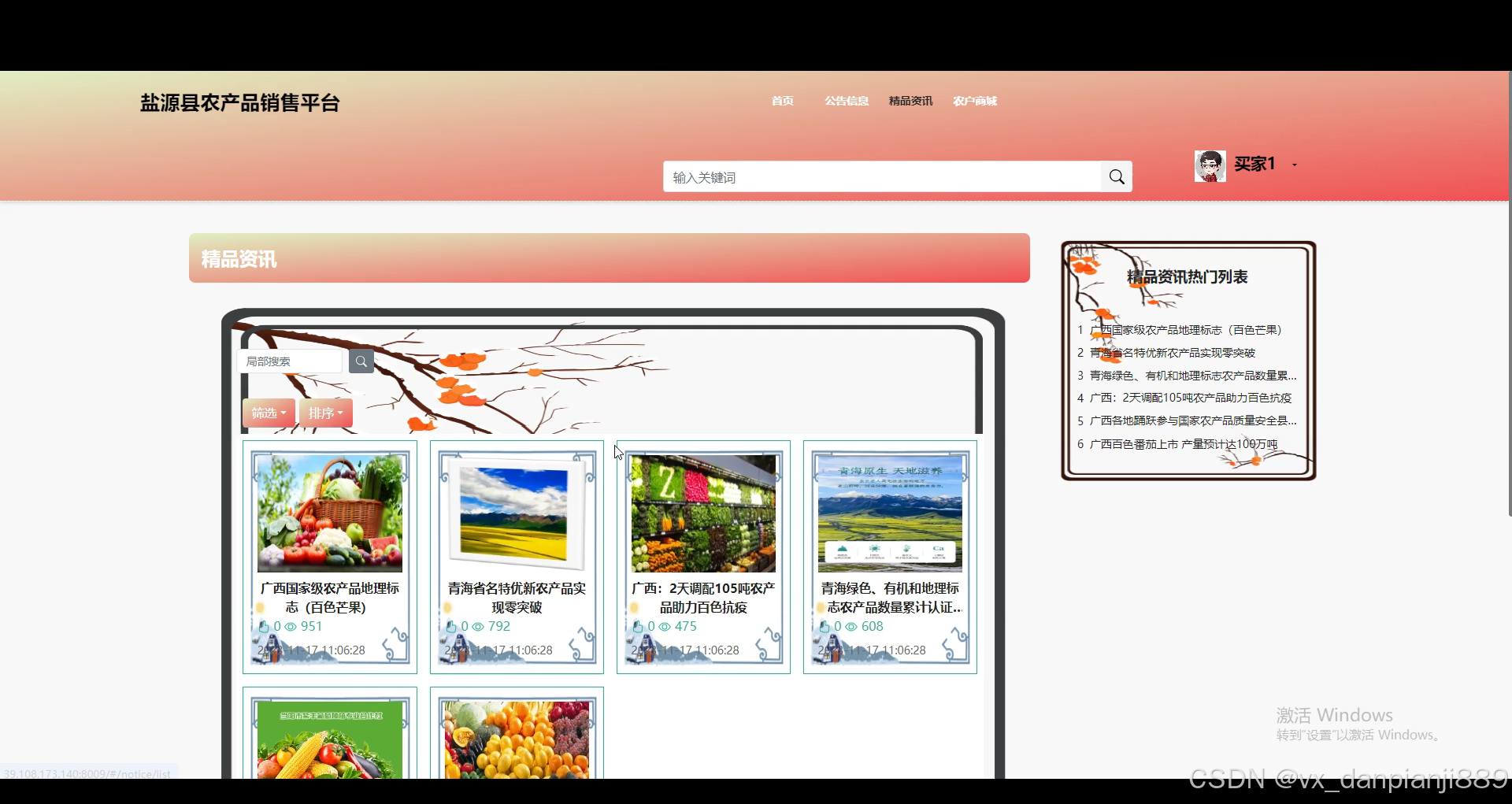The image size is (1512, 804).
Task: Open hot list item 青海省名特优新农产品实现零突破
Action: pyautogui.click(x=1173, y=353)
